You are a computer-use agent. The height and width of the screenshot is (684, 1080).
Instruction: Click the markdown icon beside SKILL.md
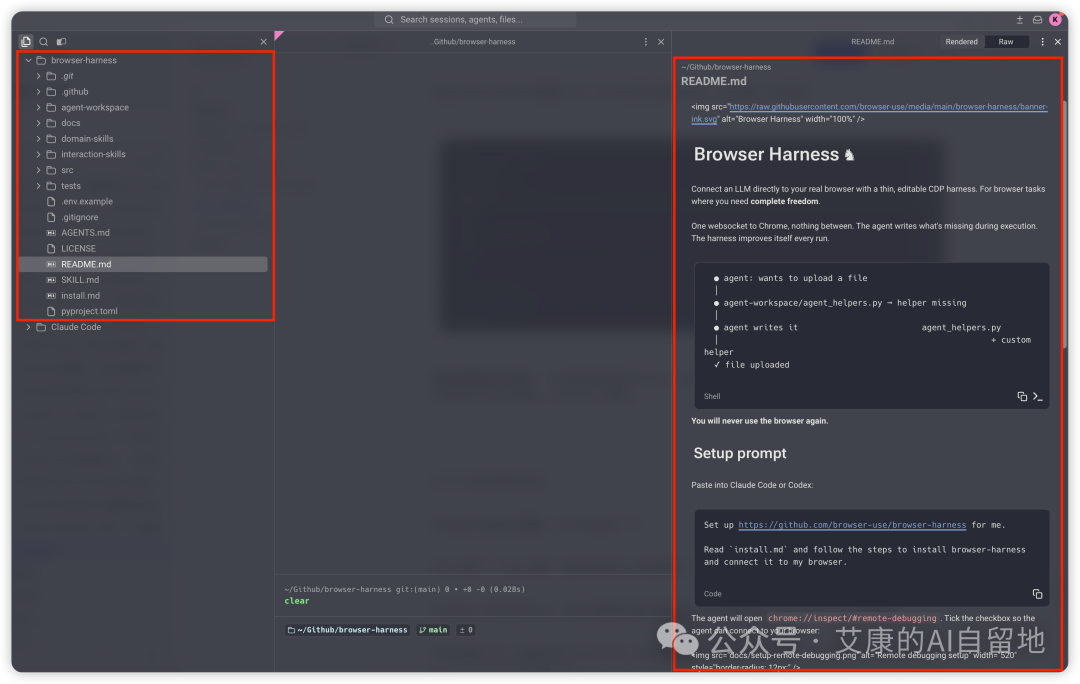coord(51,280)
